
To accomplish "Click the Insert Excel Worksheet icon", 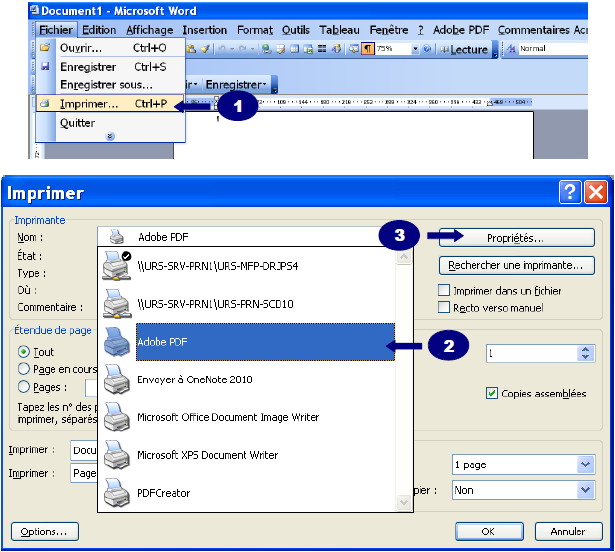I will 308,49.
